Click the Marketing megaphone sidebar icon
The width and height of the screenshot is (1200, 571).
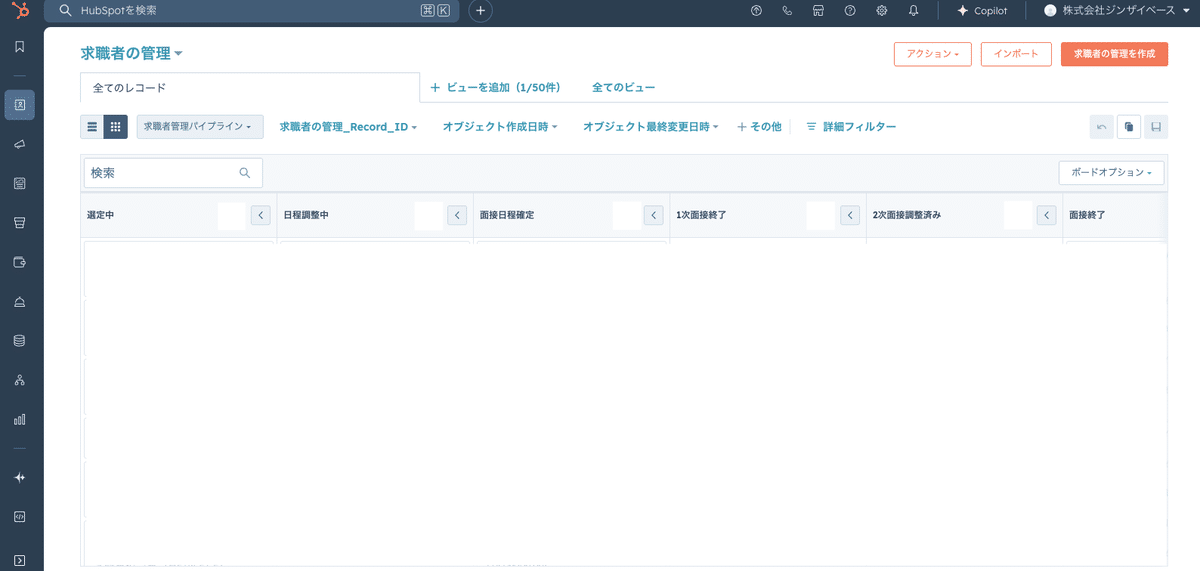coord(19,145)
